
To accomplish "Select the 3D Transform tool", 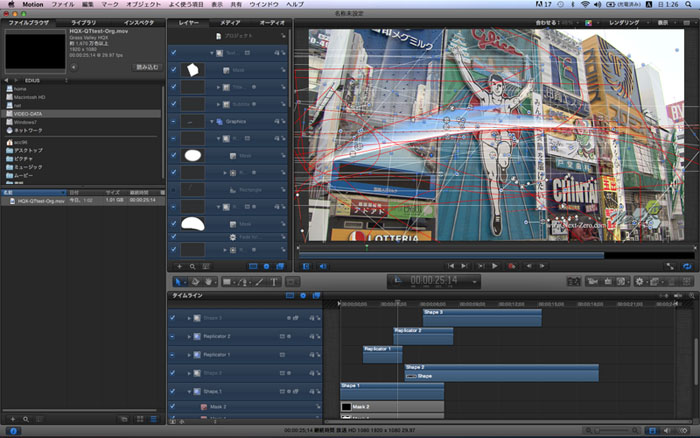I will click(195, 282).
